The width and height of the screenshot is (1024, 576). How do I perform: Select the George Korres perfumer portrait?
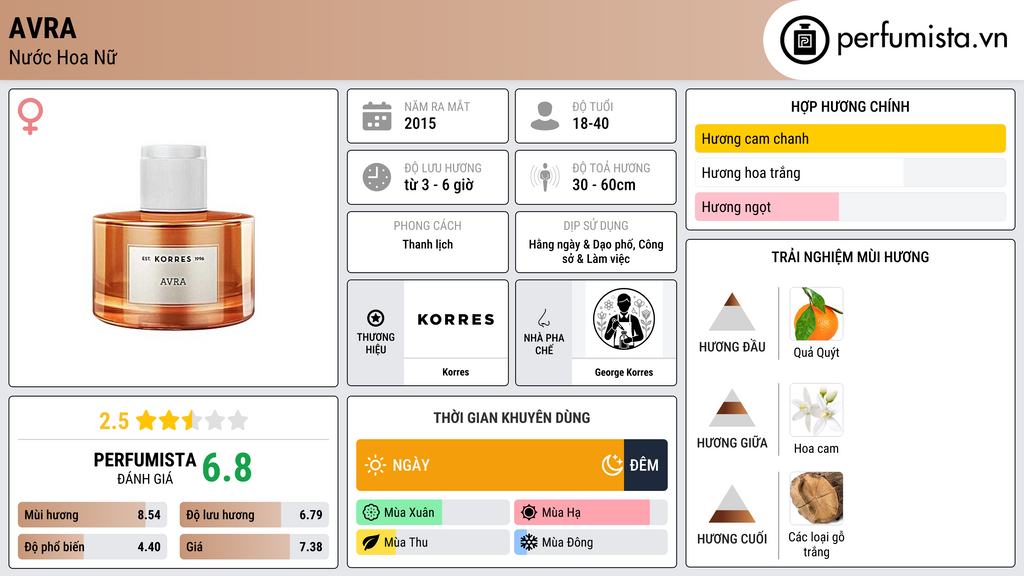tap(624, 319)
